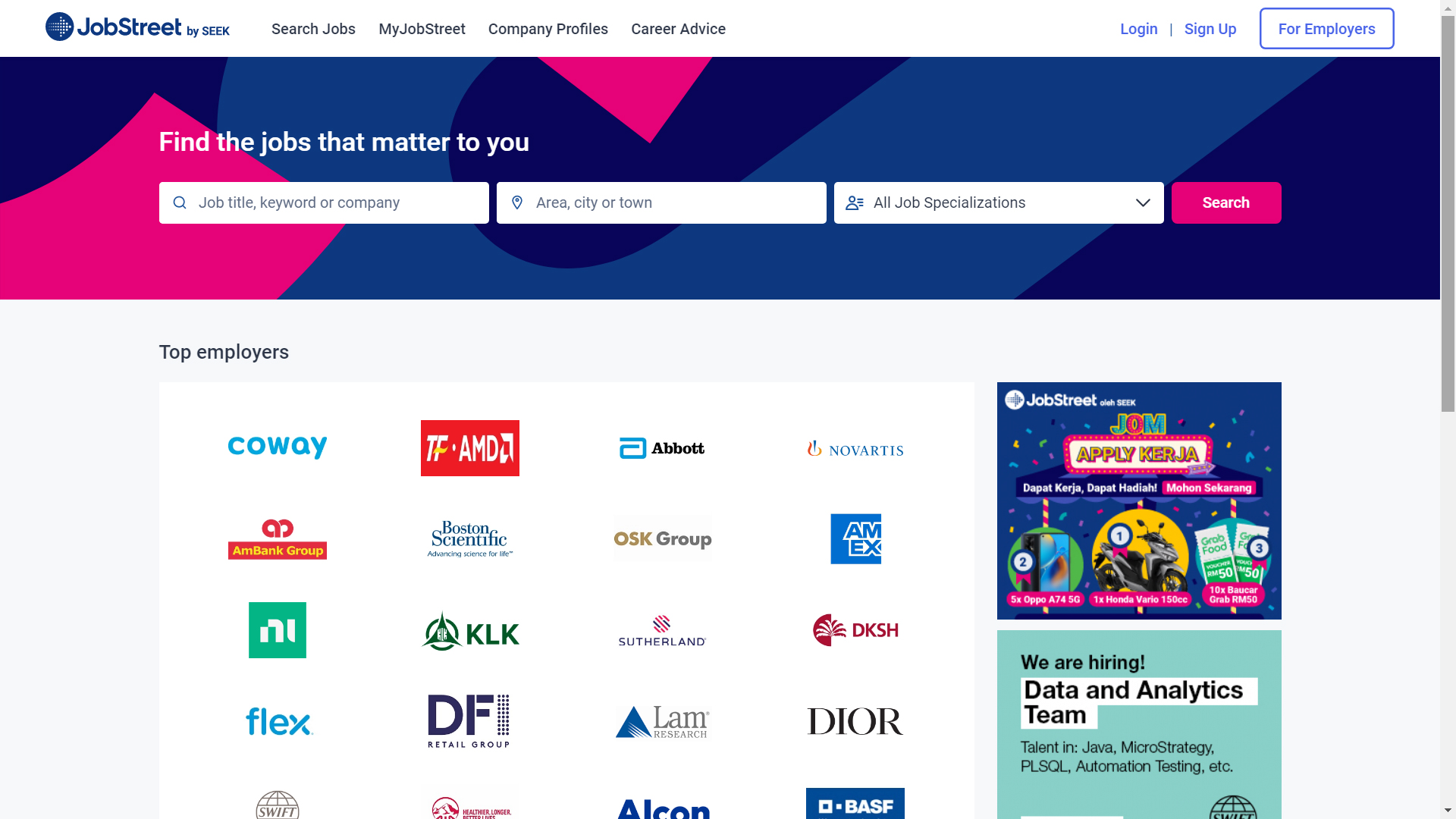Image resolution: width=1456 pixels, height=819 pixels.
Task: Click the specialization dropdown chevron arrow
Action: pos(1143,202)
